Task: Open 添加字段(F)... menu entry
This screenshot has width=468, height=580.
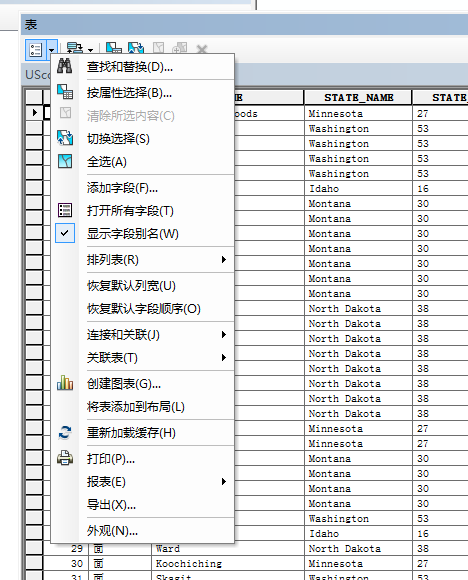Action: click(x=142, y=188)
